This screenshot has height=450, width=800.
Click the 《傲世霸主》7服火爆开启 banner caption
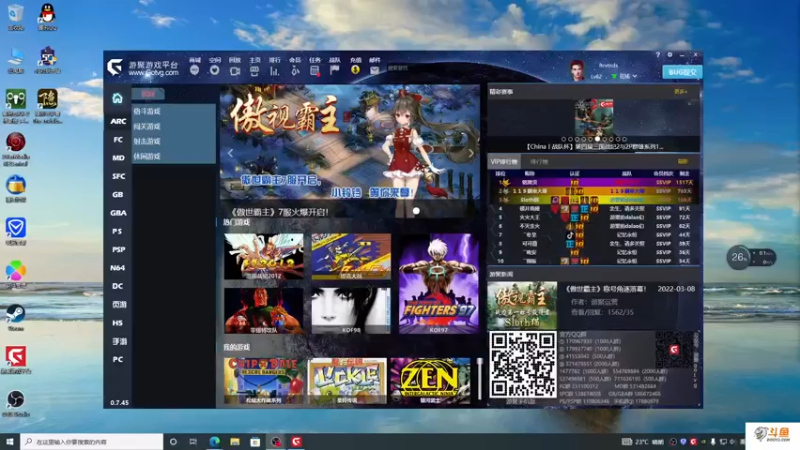pos(280,212)
